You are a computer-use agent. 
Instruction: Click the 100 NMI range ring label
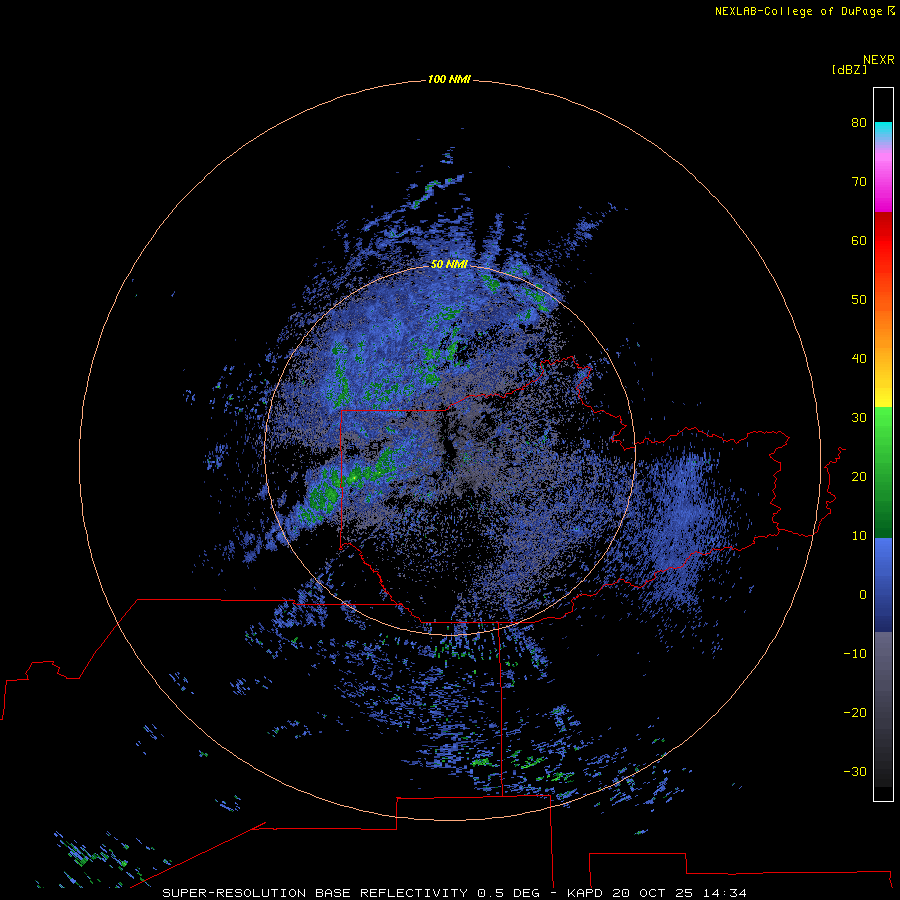(449, 79)
